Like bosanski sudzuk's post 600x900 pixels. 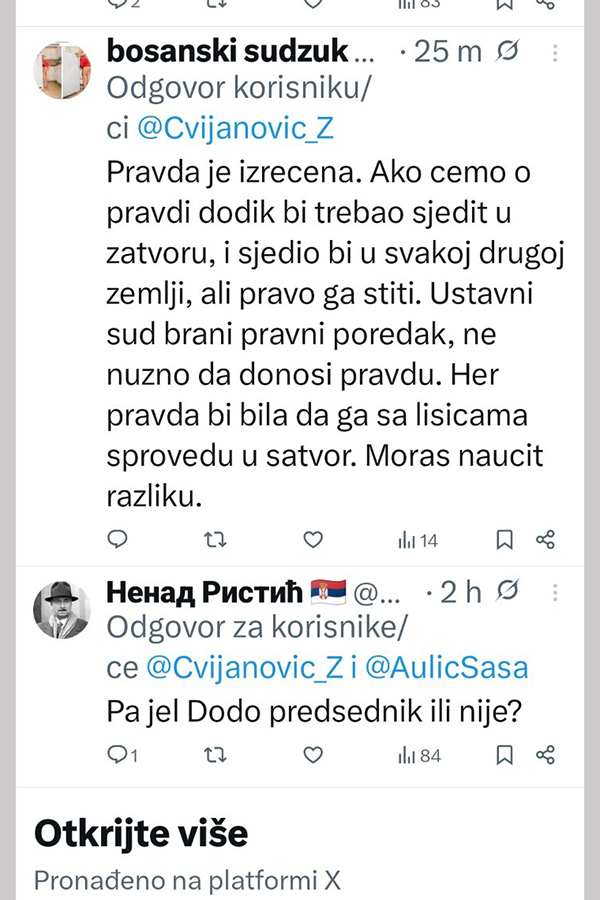[313, 540]
